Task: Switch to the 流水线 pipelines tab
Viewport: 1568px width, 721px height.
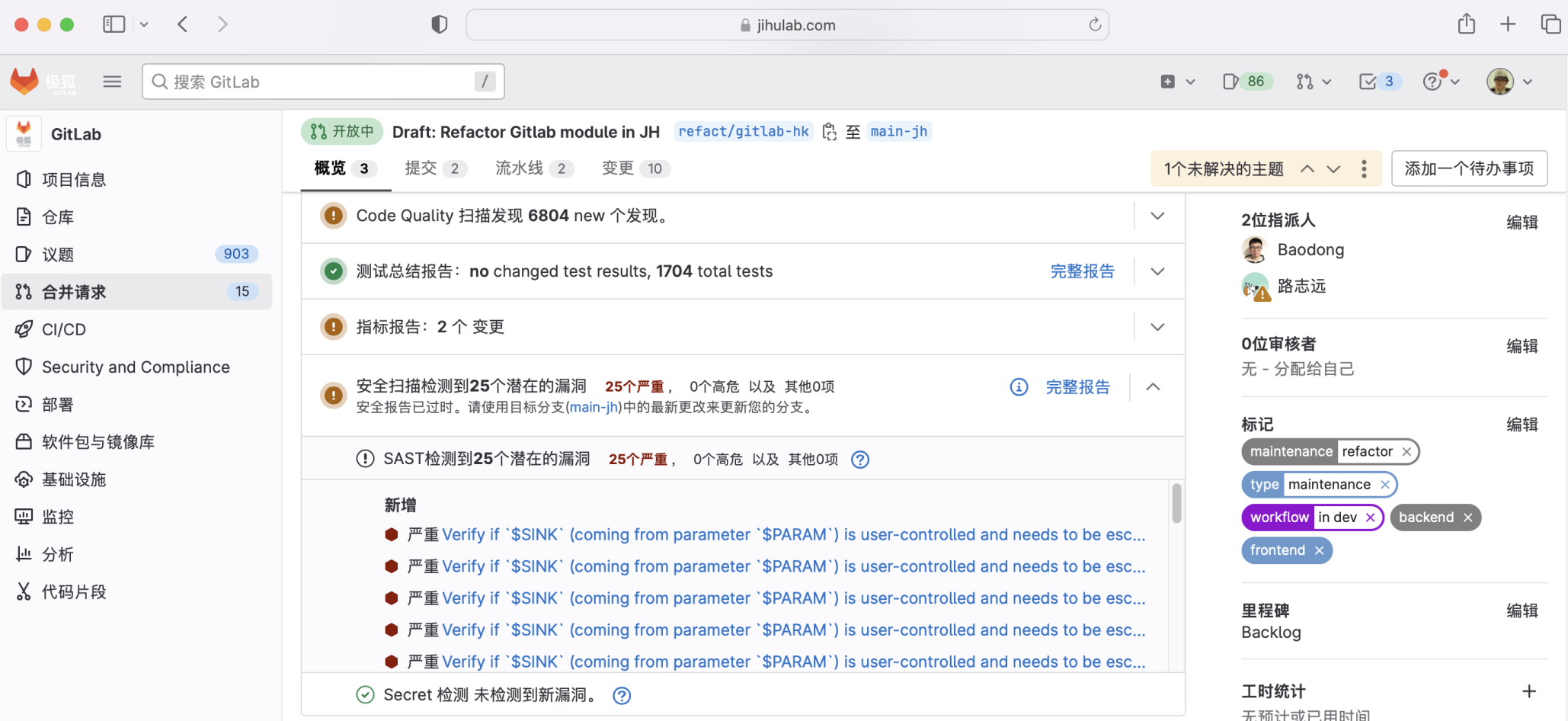Action: pyautogui.click(x=534, y=168)
